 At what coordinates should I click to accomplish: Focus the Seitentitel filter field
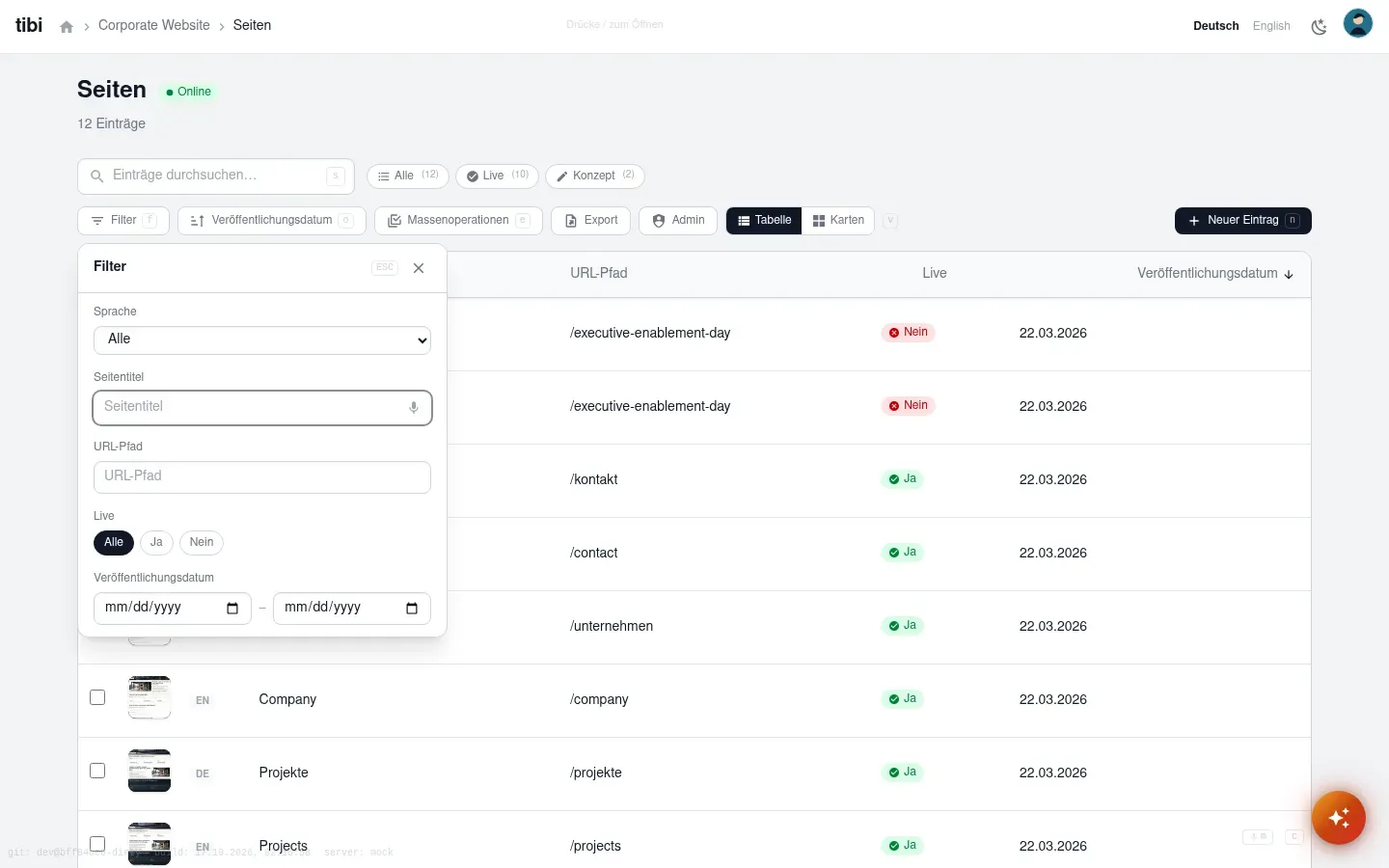(262, 407)
